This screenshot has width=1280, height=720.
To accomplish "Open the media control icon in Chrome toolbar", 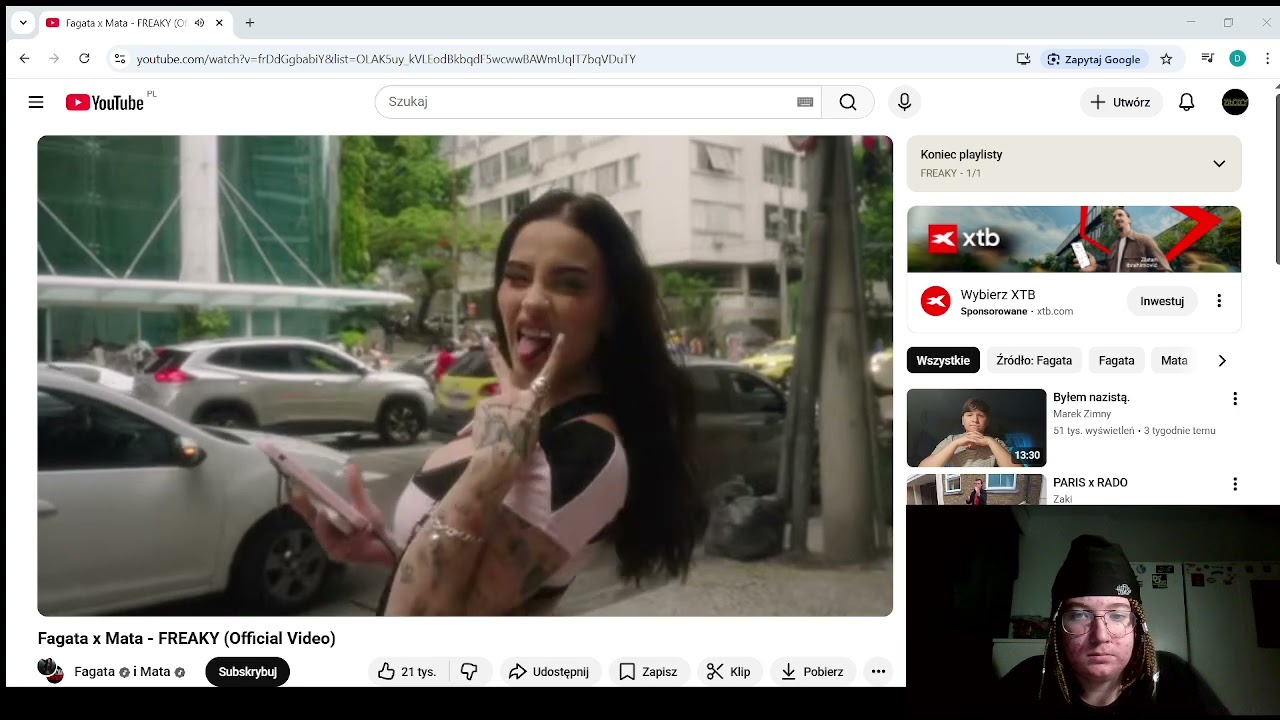I will coord(1208,59).
